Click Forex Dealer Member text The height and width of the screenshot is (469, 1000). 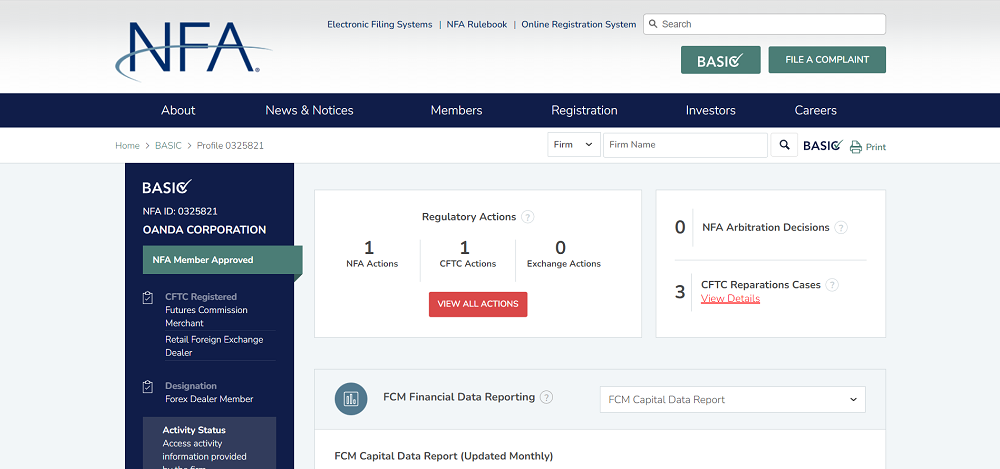point(209,399)
